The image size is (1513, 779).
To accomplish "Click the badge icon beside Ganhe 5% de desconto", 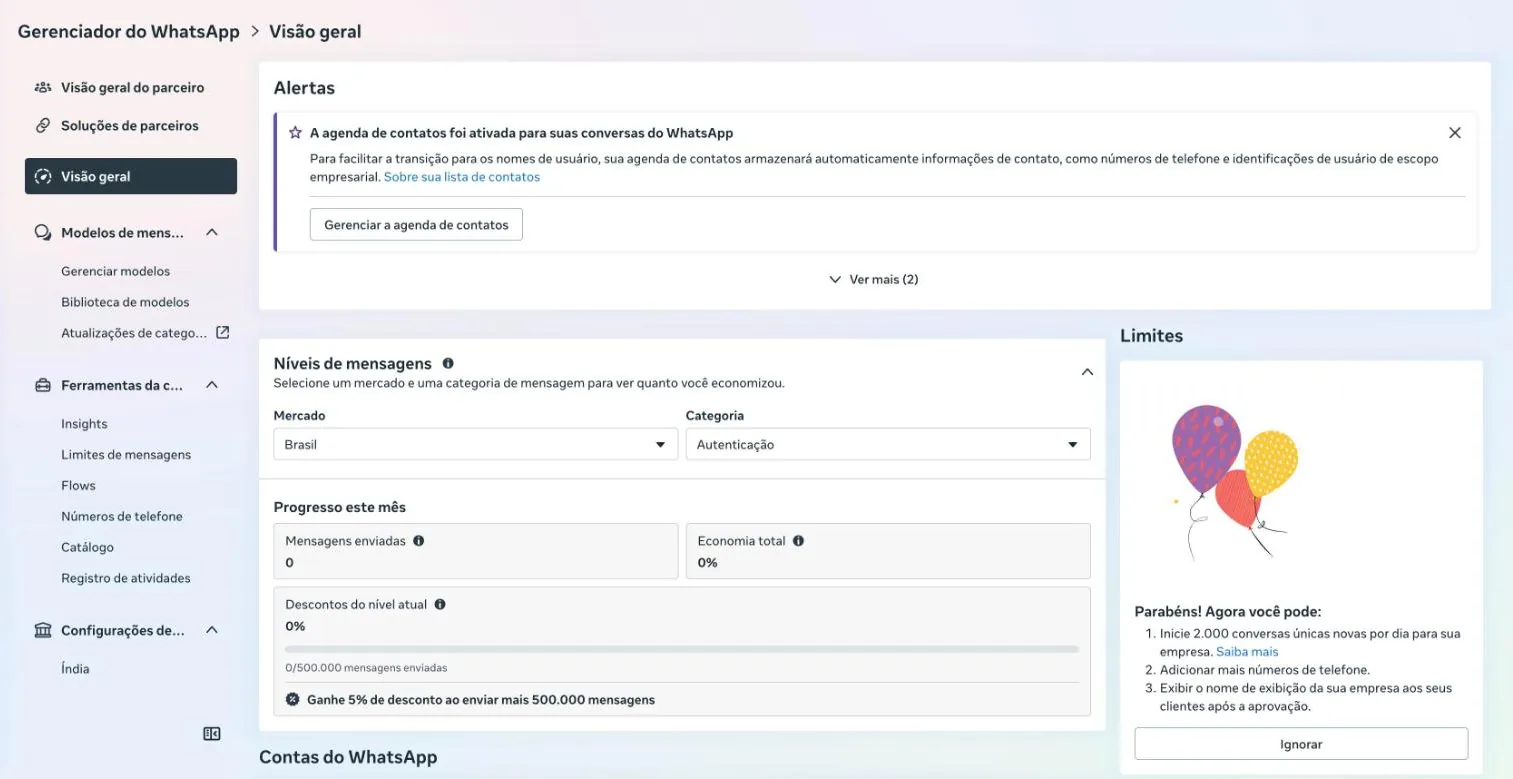I will pyautogui.click(x=292, y=700).
